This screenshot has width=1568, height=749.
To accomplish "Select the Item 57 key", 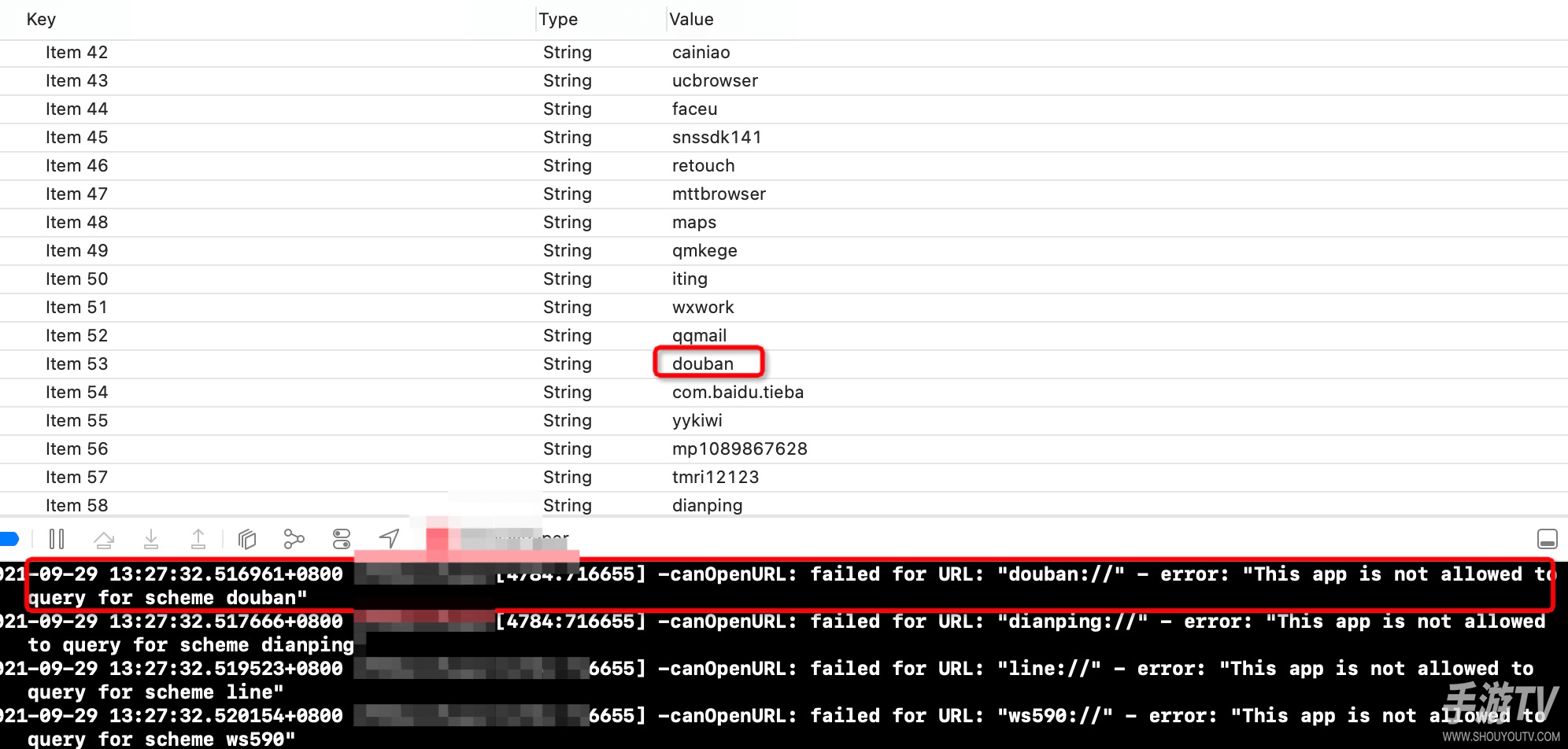I will click(76, 478).
